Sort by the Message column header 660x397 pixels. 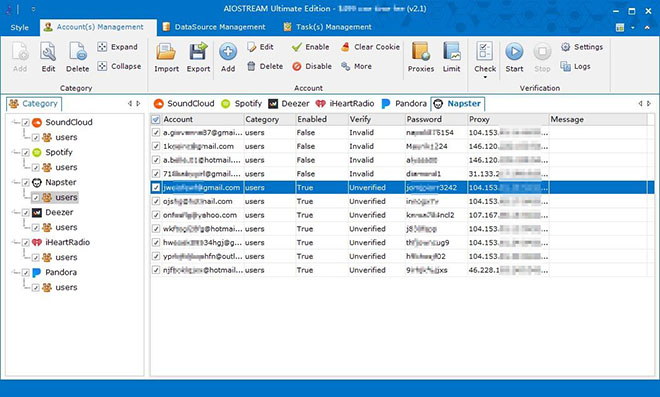click(x=598, y=120)
